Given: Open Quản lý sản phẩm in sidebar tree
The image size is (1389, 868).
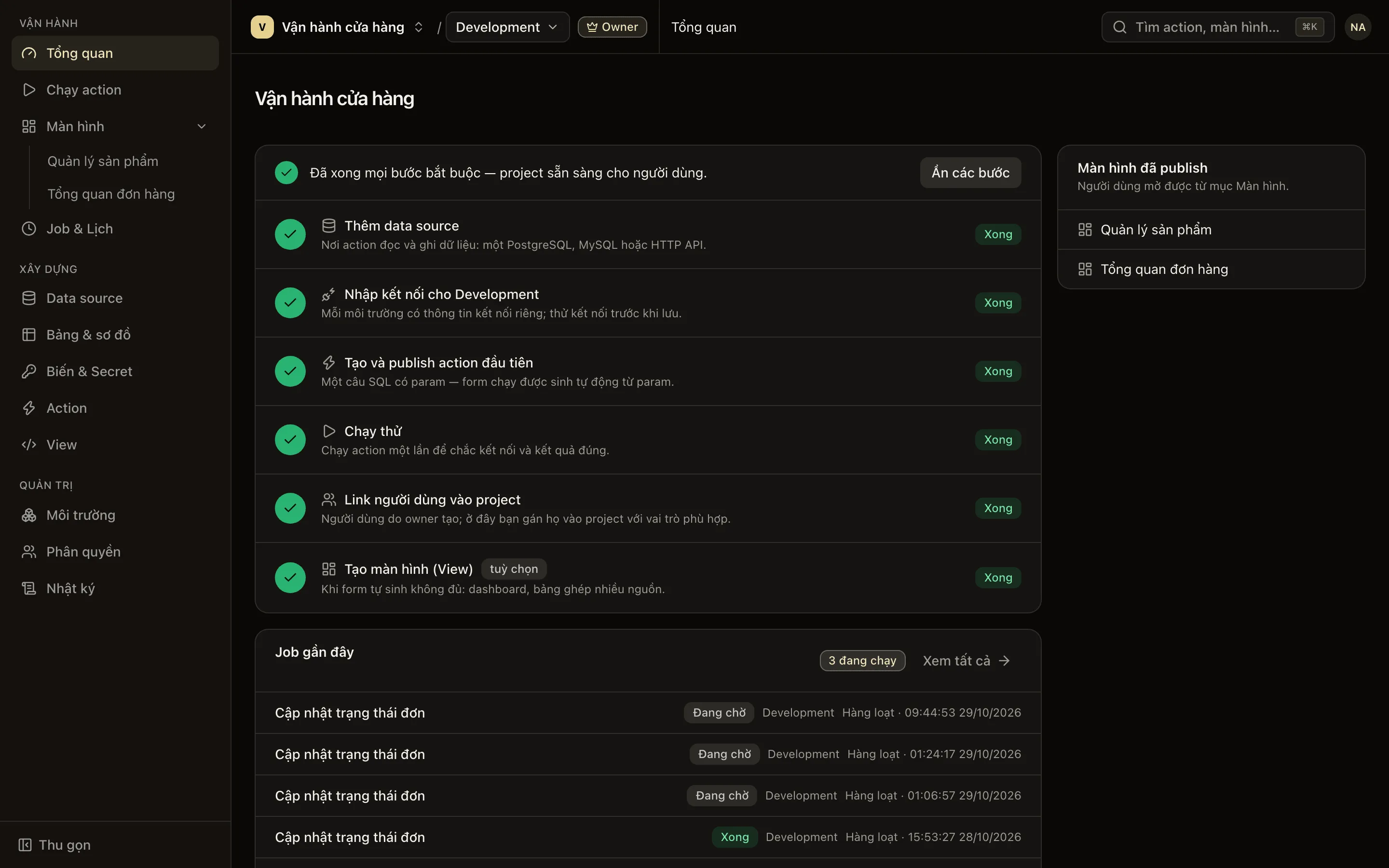Looking at the screenshot, I should point(103,162).
